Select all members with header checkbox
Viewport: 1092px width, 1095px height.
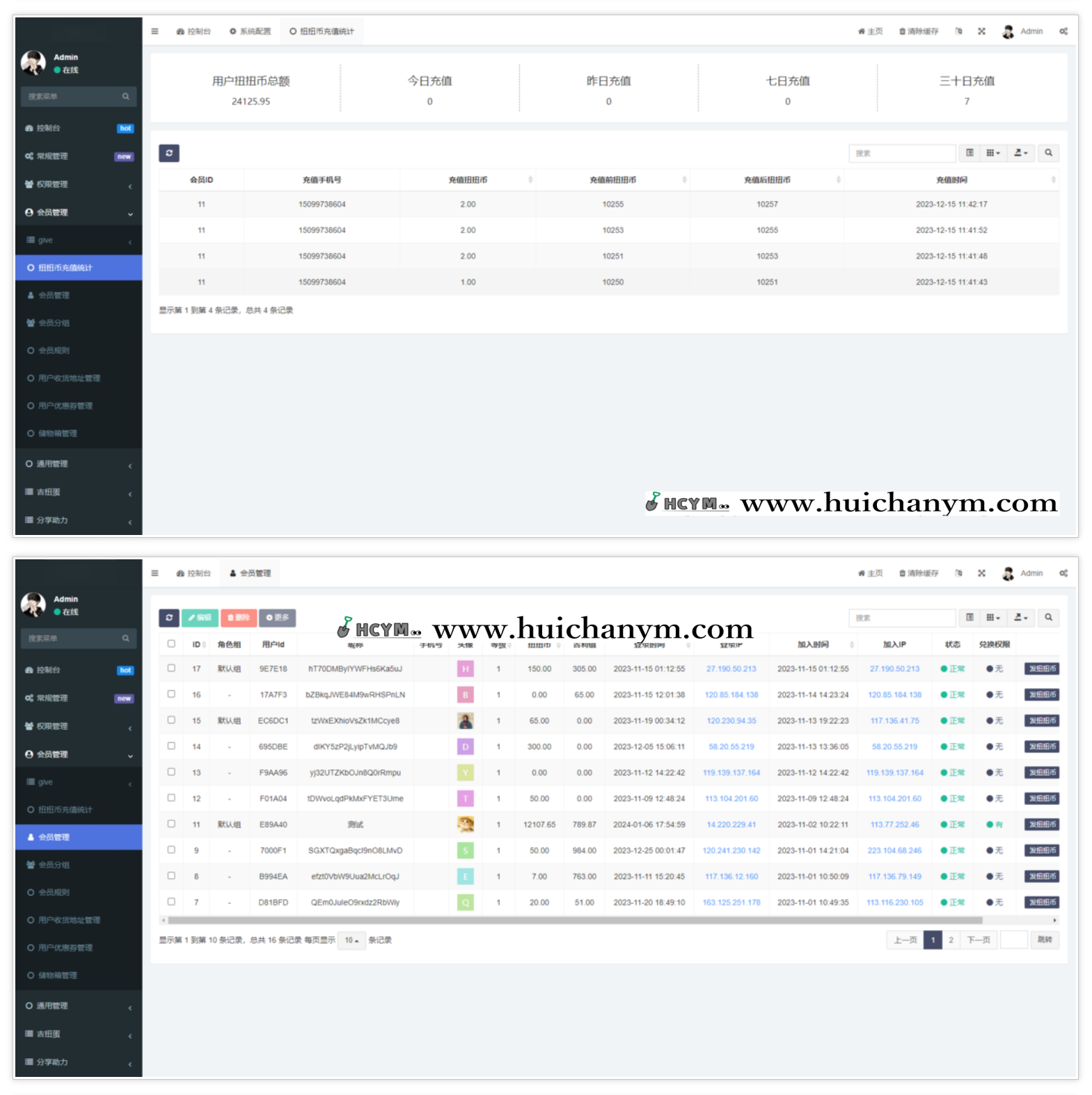(x=171, y=644)
